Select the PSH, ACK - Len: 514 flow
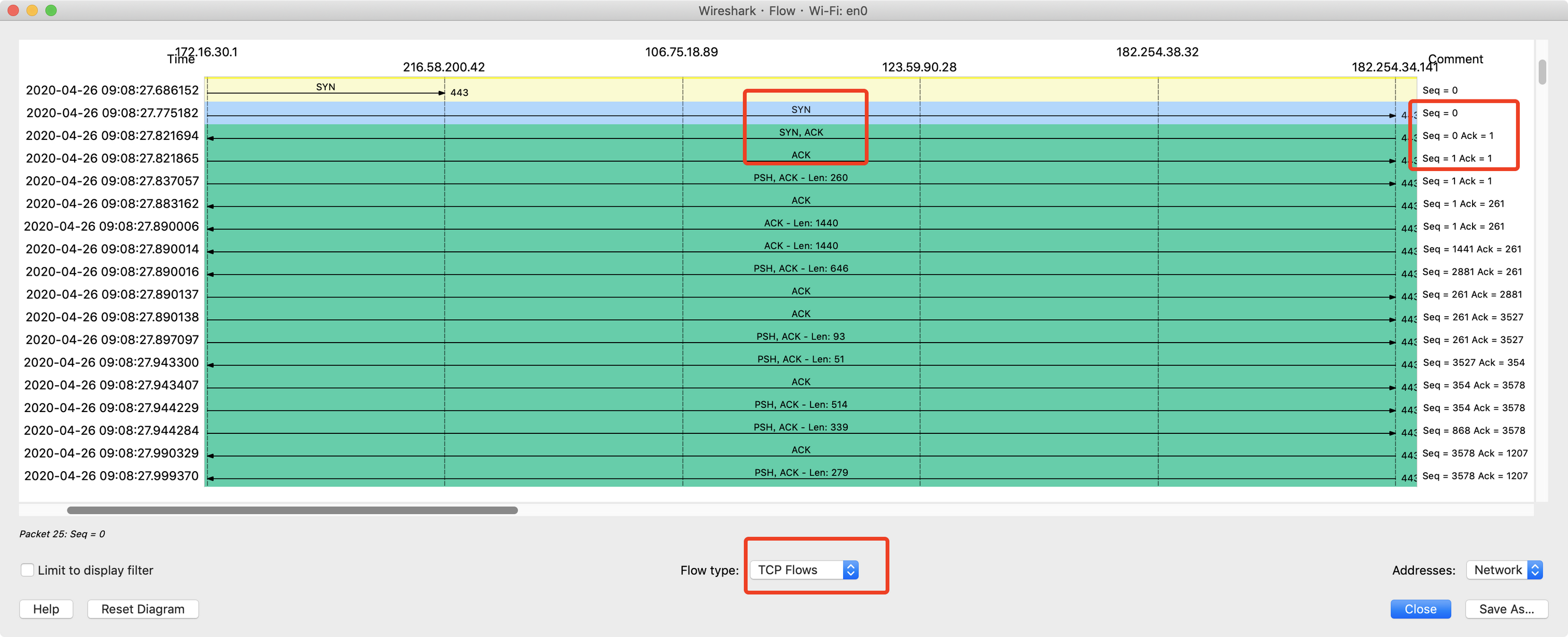Viewport: 1568px width, 637px height. coord(801,405)
